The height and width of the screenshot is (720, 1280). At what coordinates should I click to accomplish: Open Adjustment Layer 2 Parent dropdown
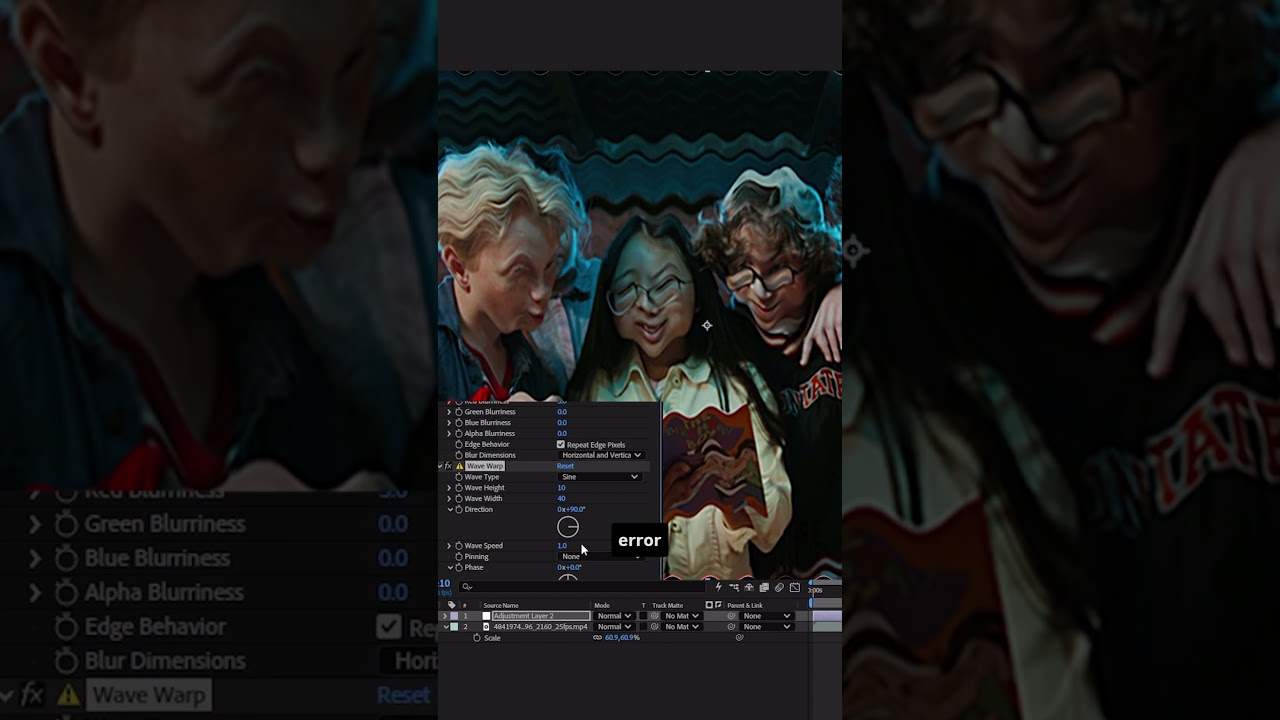767,616
